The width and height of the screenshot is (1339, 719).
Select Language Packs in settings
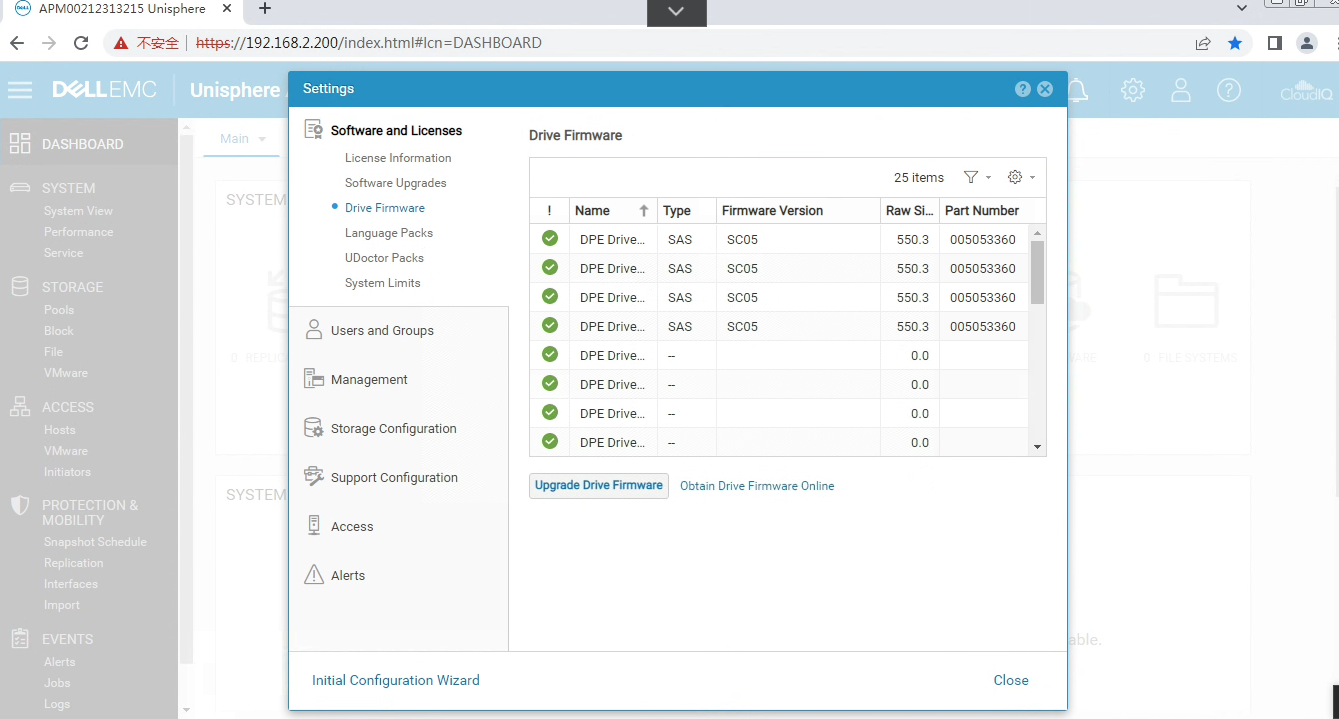click(389, 233)
